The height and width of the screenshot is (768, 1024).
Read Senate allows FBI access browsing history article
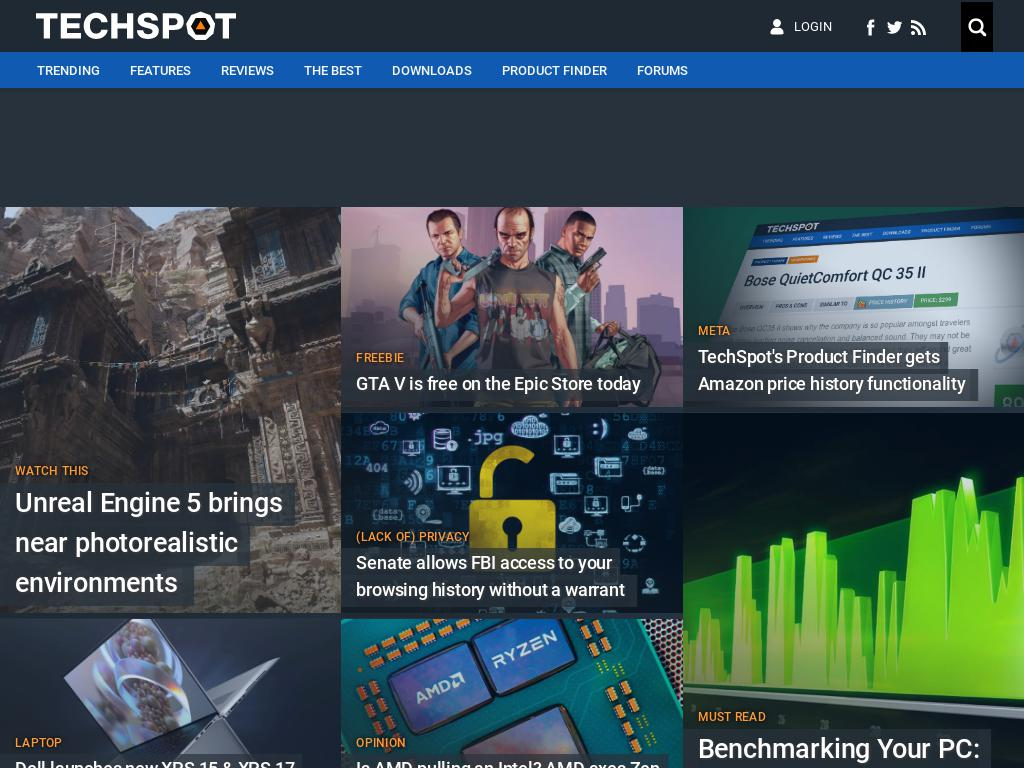pos(490,576)
